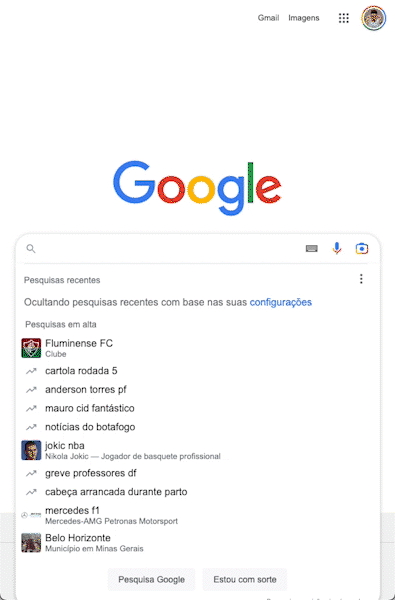Choose the notícias do botafogo suggestion
The height and width of the screenshot is (600, 395).
click(x=198, y=427)
